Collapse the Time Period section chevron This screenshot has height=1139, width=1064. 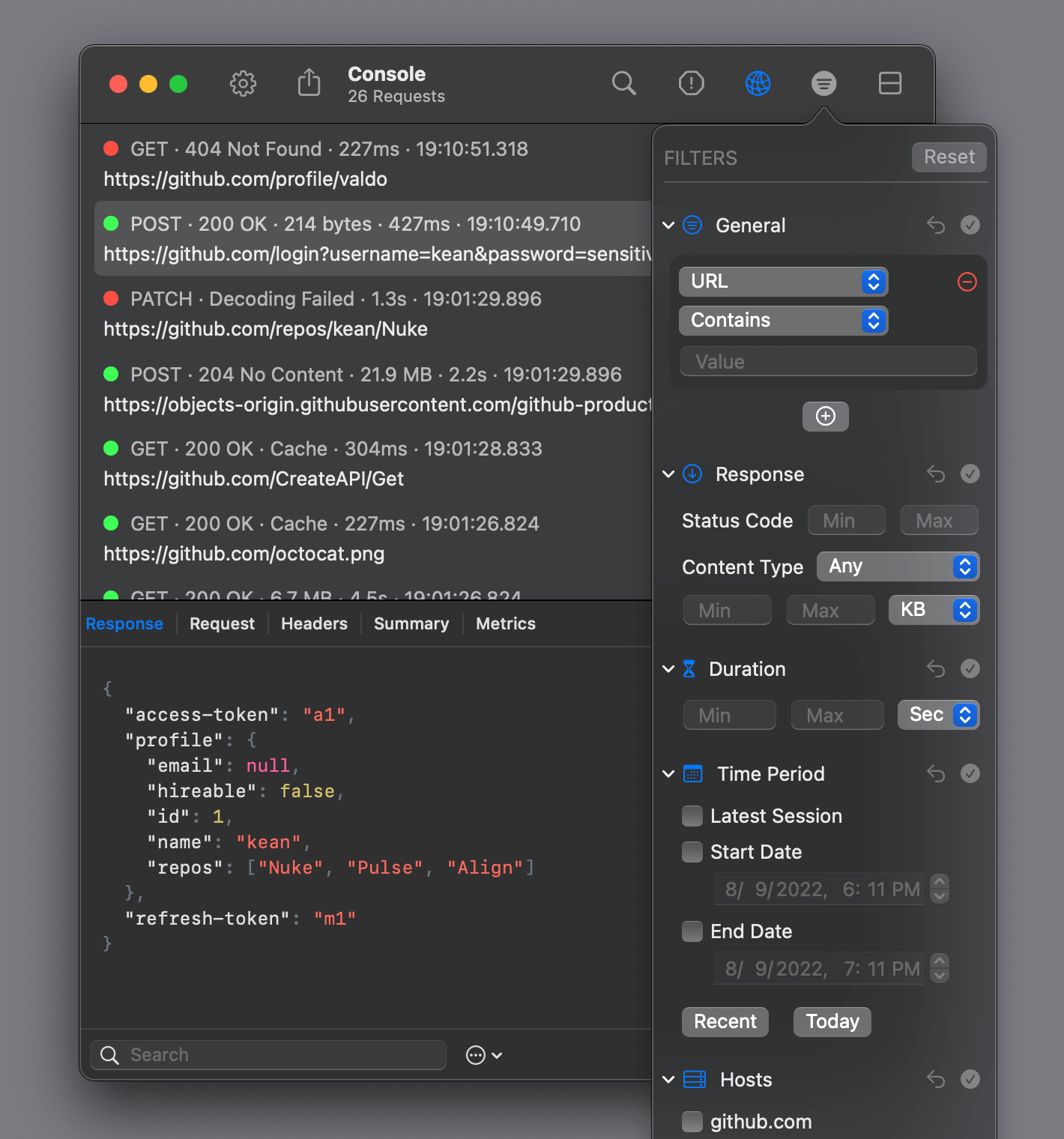pyautogui.click(x=668, y=773)
